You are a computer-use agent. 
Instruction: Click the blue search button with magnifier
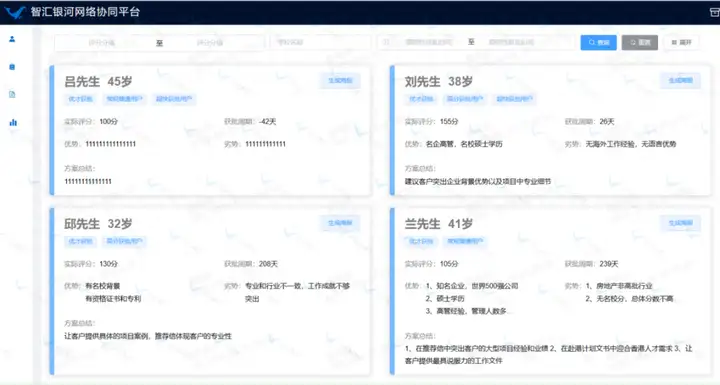(x=598, y=42)
